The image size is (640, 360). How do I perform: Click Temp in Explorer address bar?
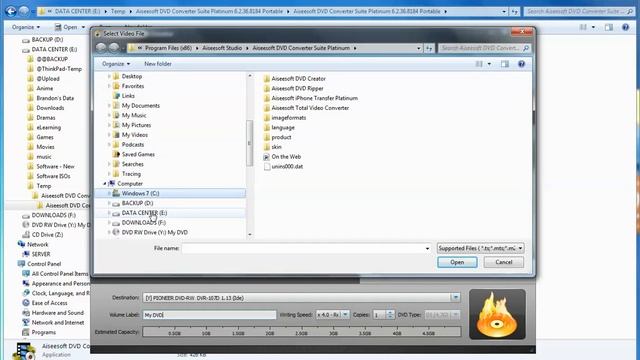coord(118,11)
